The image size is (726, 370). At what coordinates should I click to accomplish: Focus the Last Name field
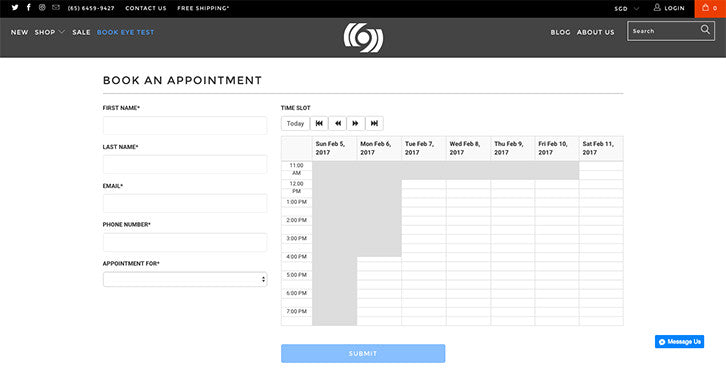coord(185,164)
